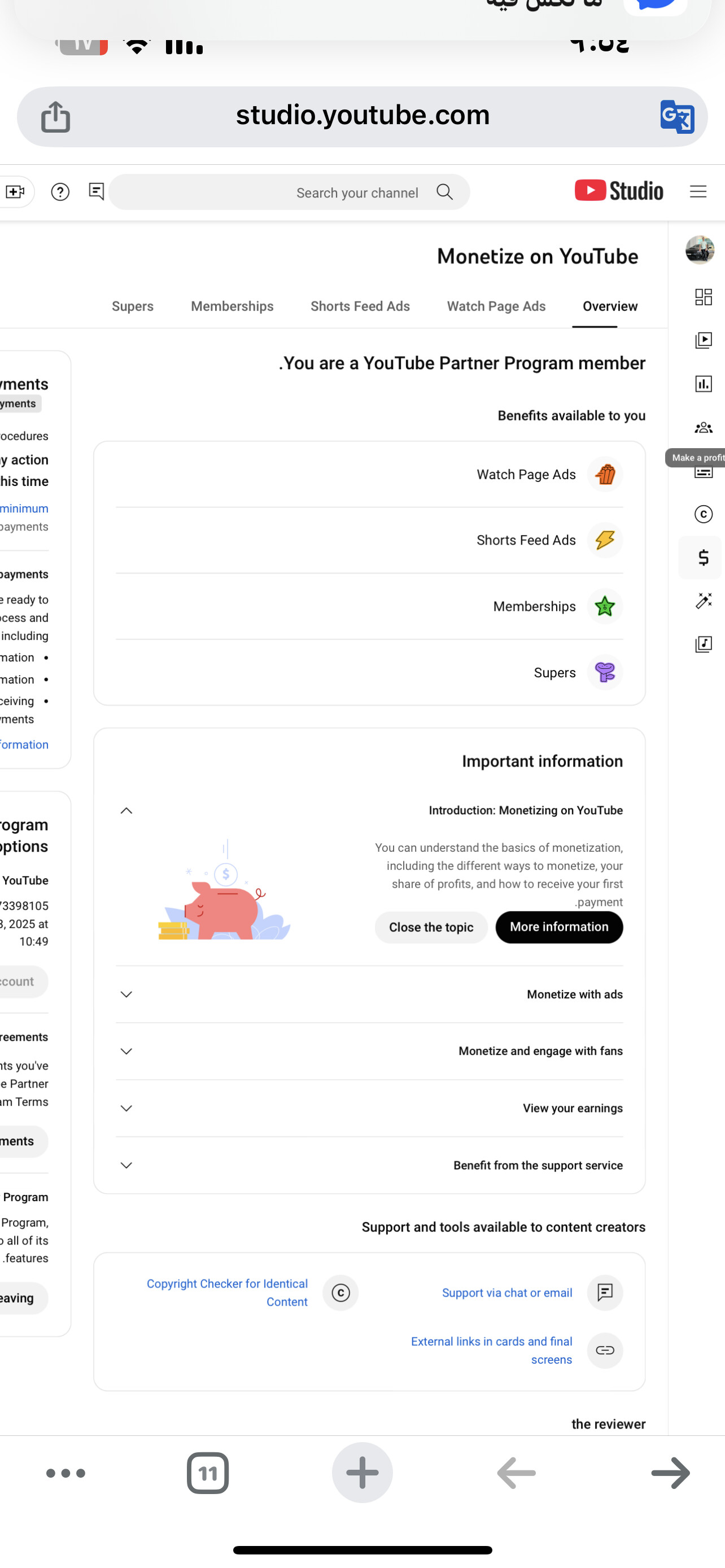Go to the YouTube Studio logo home

618,191
